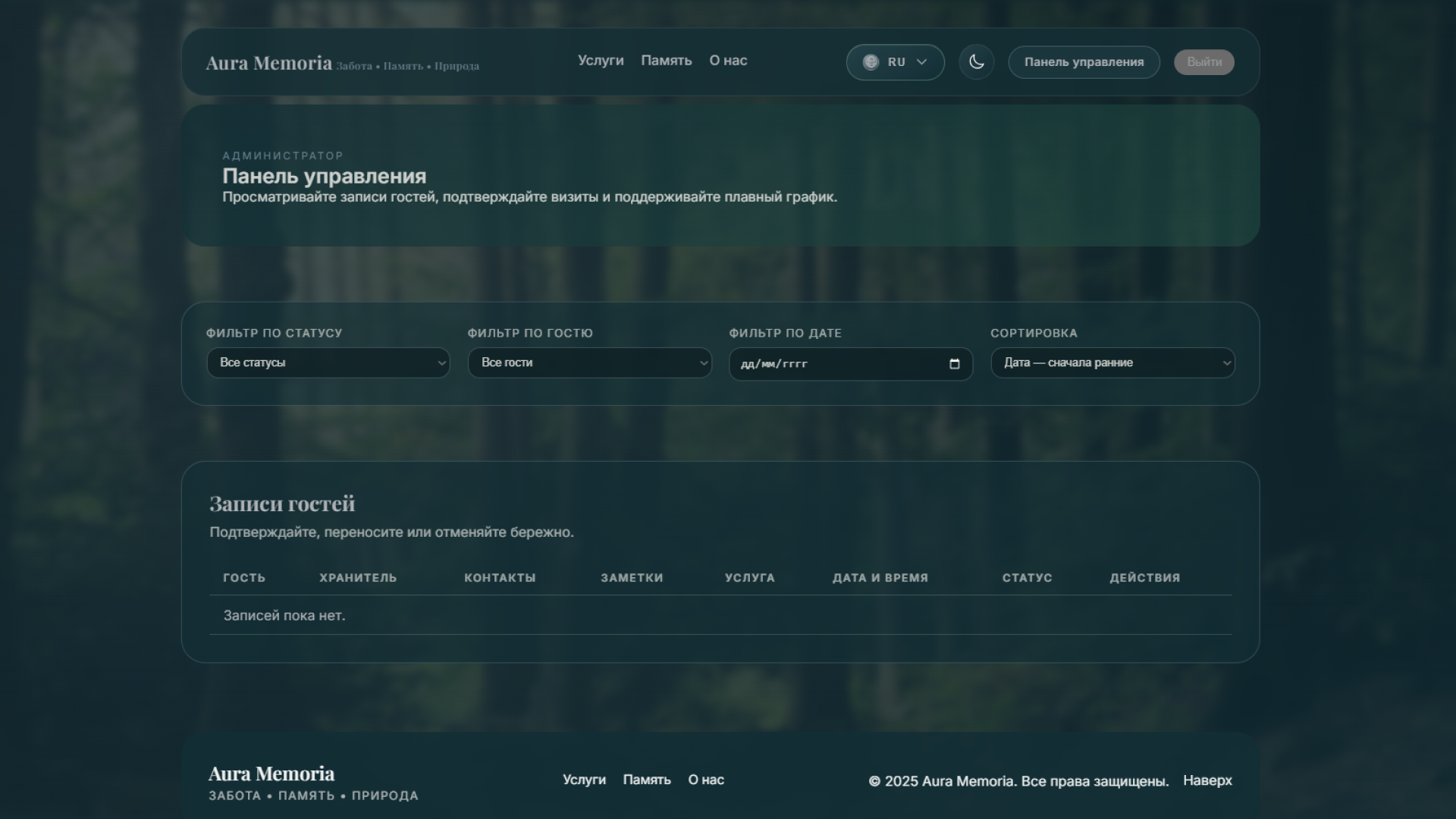This screenshot has height=819, width=1456.
Task: Open footer 'О нас' link
Action: [706, 780]
